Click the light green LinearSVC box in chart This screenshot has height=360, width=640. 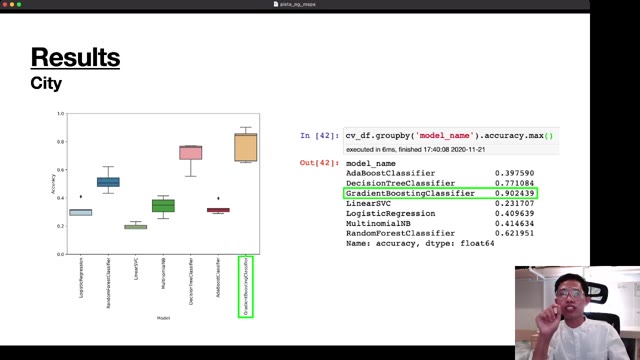tap(136, 227)
